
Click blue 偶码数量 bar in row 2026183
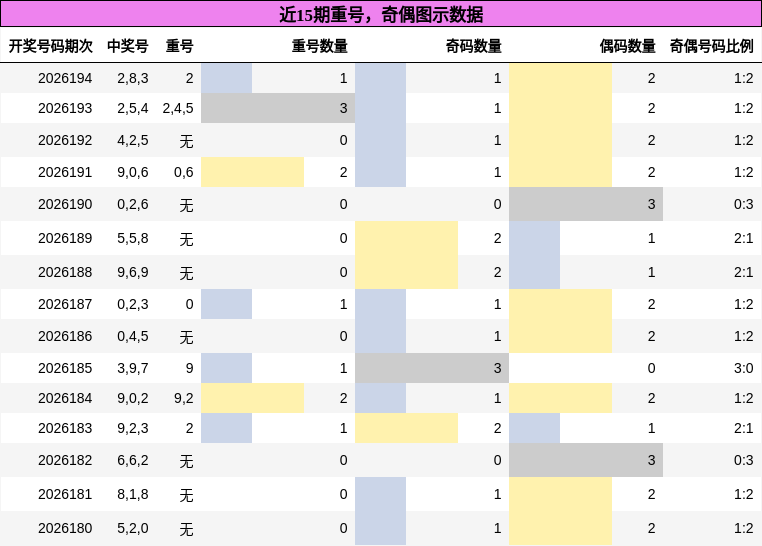pos(535,428)
